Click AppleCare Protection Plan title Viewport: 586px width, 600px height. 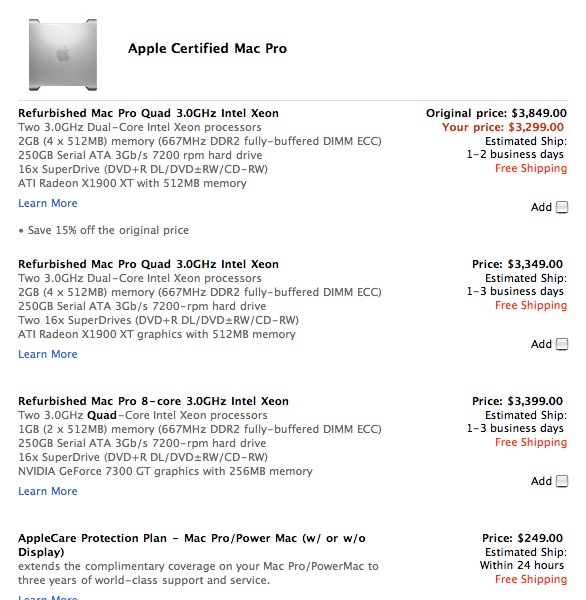click(192, 545)
